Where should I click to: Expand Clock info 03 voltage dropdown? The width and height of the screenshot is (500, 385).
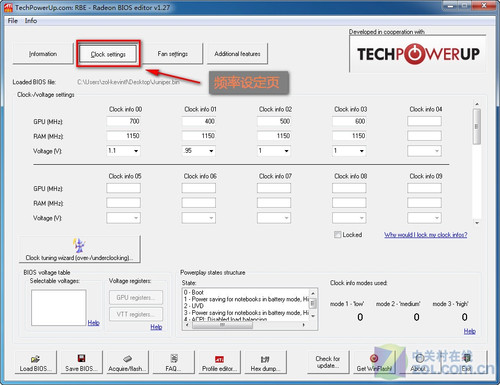pyautogui.click(x=361, y=151)
